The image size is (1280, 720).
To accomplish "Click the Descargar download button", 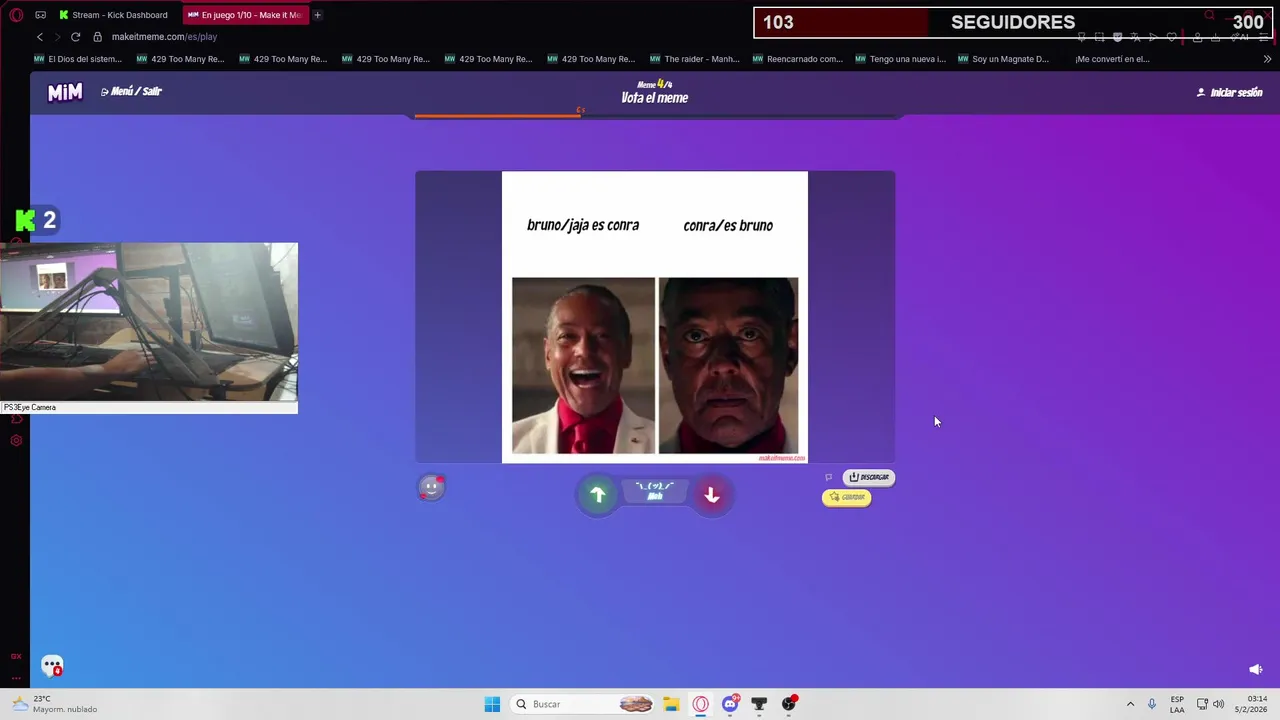I will click(x=869, y=477).
